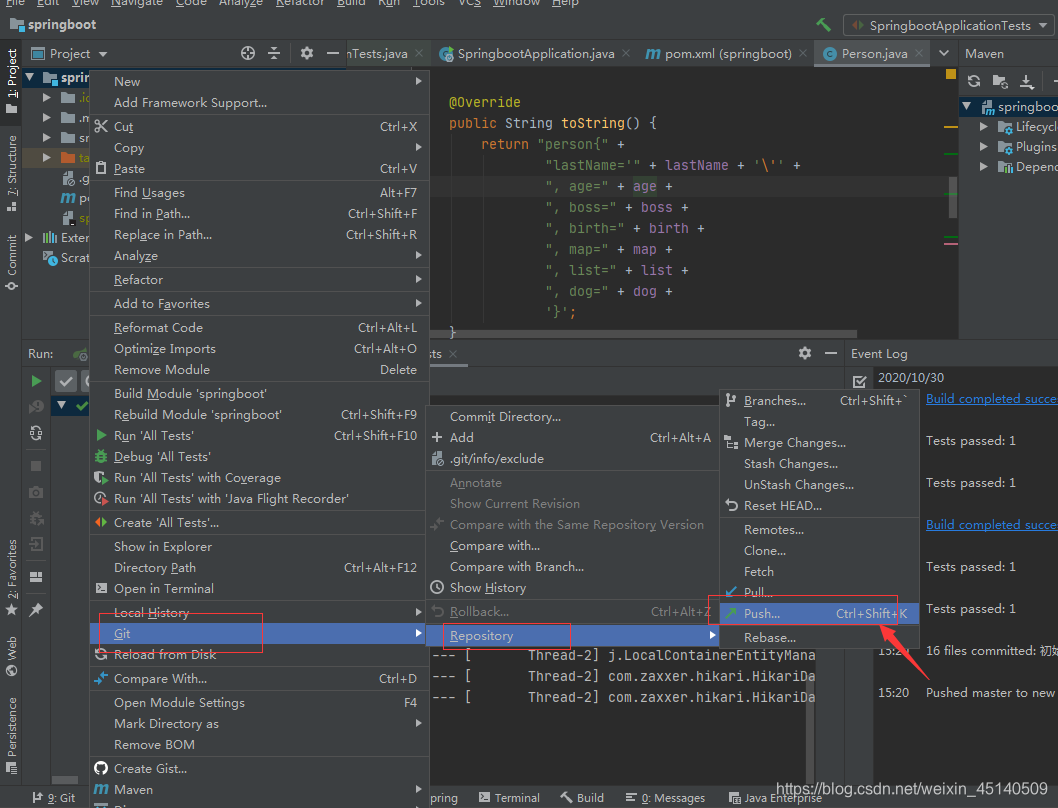Viewport: 1058px width, 808px height.
Task: Choose Reformat Code menu entry
Action: pyautogui.click(x=260, y=328)
